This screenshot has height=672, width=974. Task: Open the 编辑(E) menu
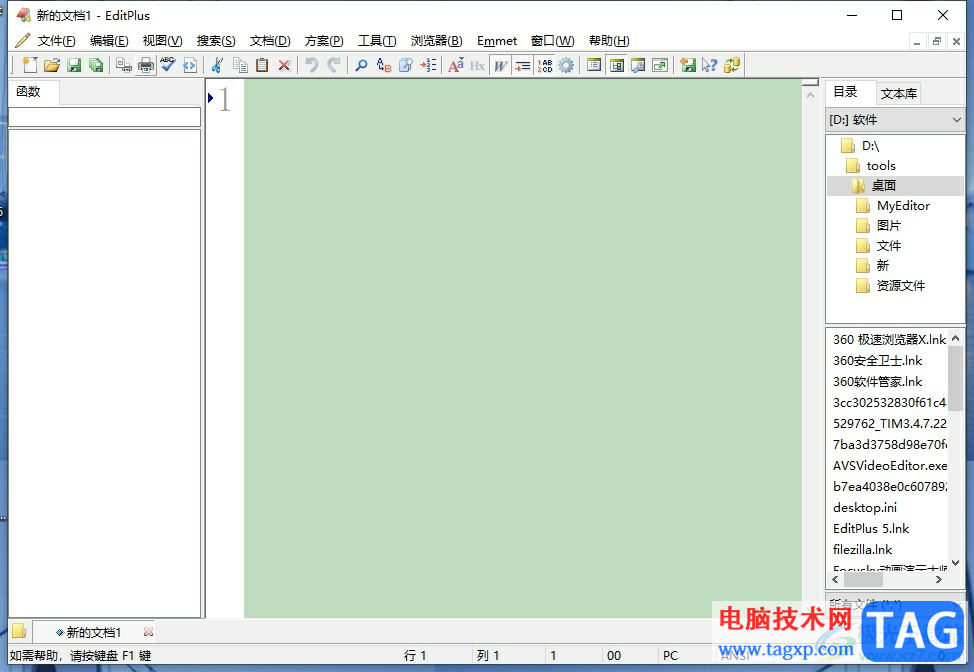click(109, 40)
